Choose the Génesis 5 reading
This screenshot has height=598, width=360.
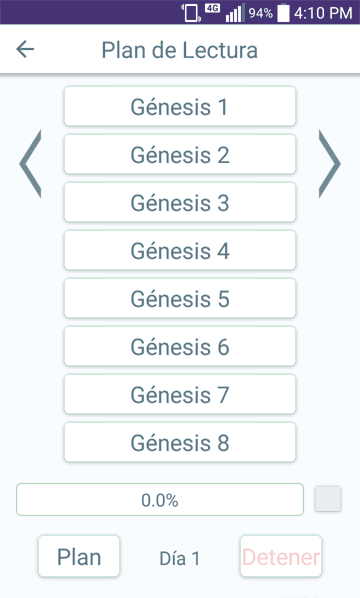(x=180, y=299)
